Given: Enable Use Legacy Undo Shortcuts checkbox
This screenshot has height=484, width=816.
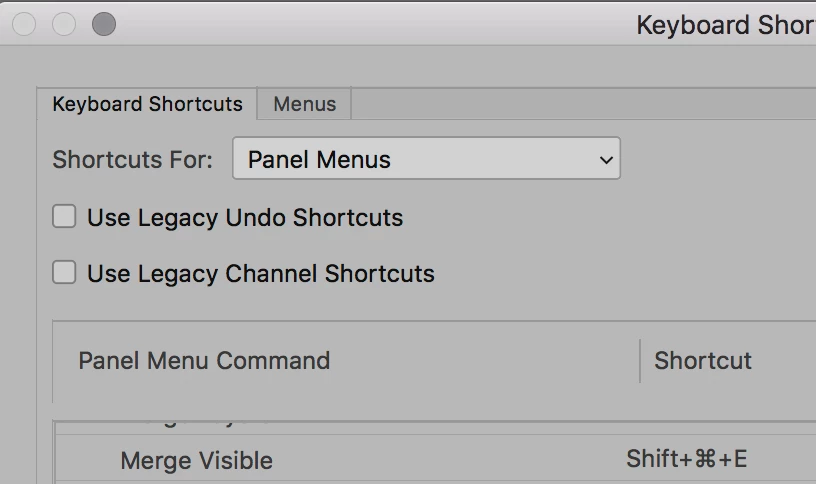Looking at the screenshot, I should (64, 216).
